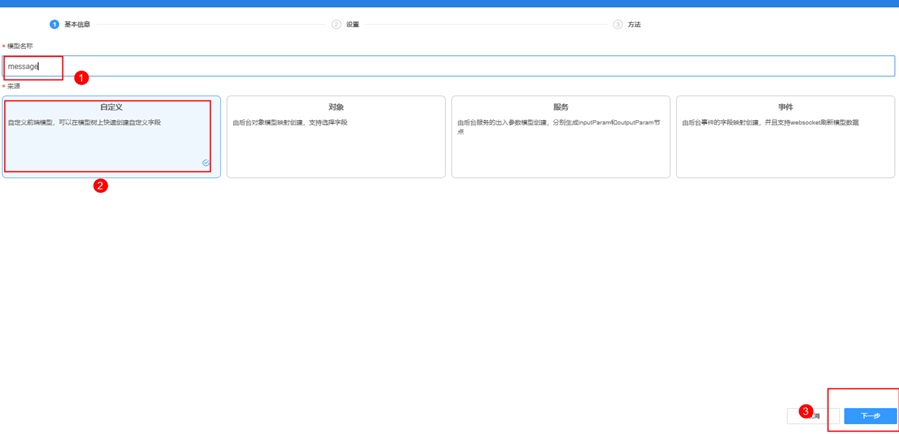Image resolution: width=899 pixels, height=434 pixels.
Task: Click the step 2 circle icon
Action: 336,24
